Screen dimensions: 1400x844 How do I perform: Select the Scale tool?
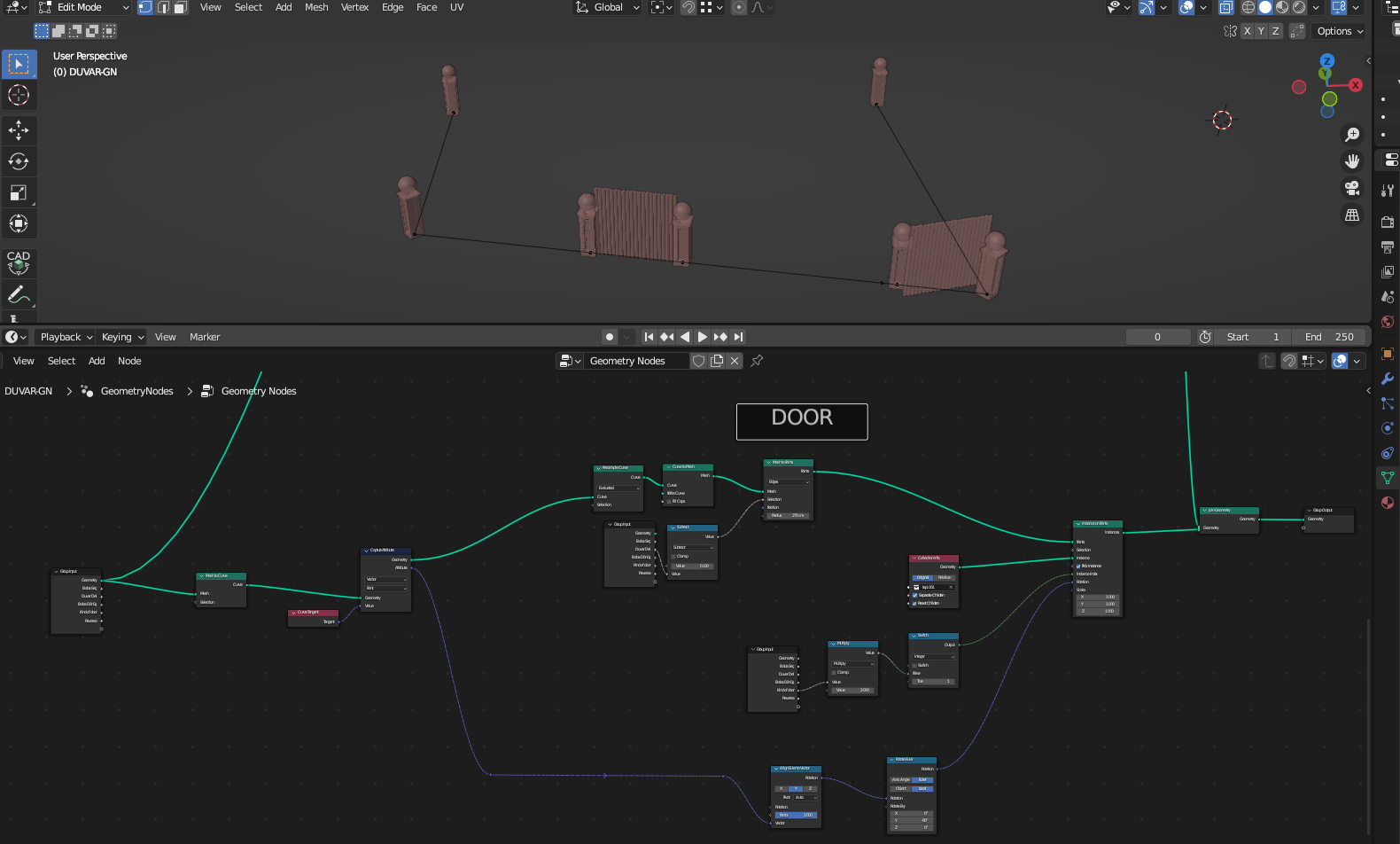click(x=19, y=192)
